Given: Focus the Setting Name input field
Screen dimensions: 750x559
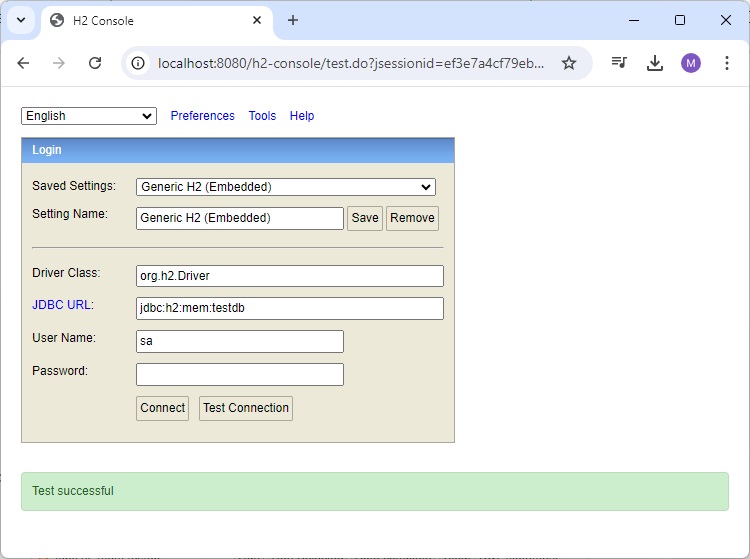Looking at the screenshot, I should click(240, 218).
